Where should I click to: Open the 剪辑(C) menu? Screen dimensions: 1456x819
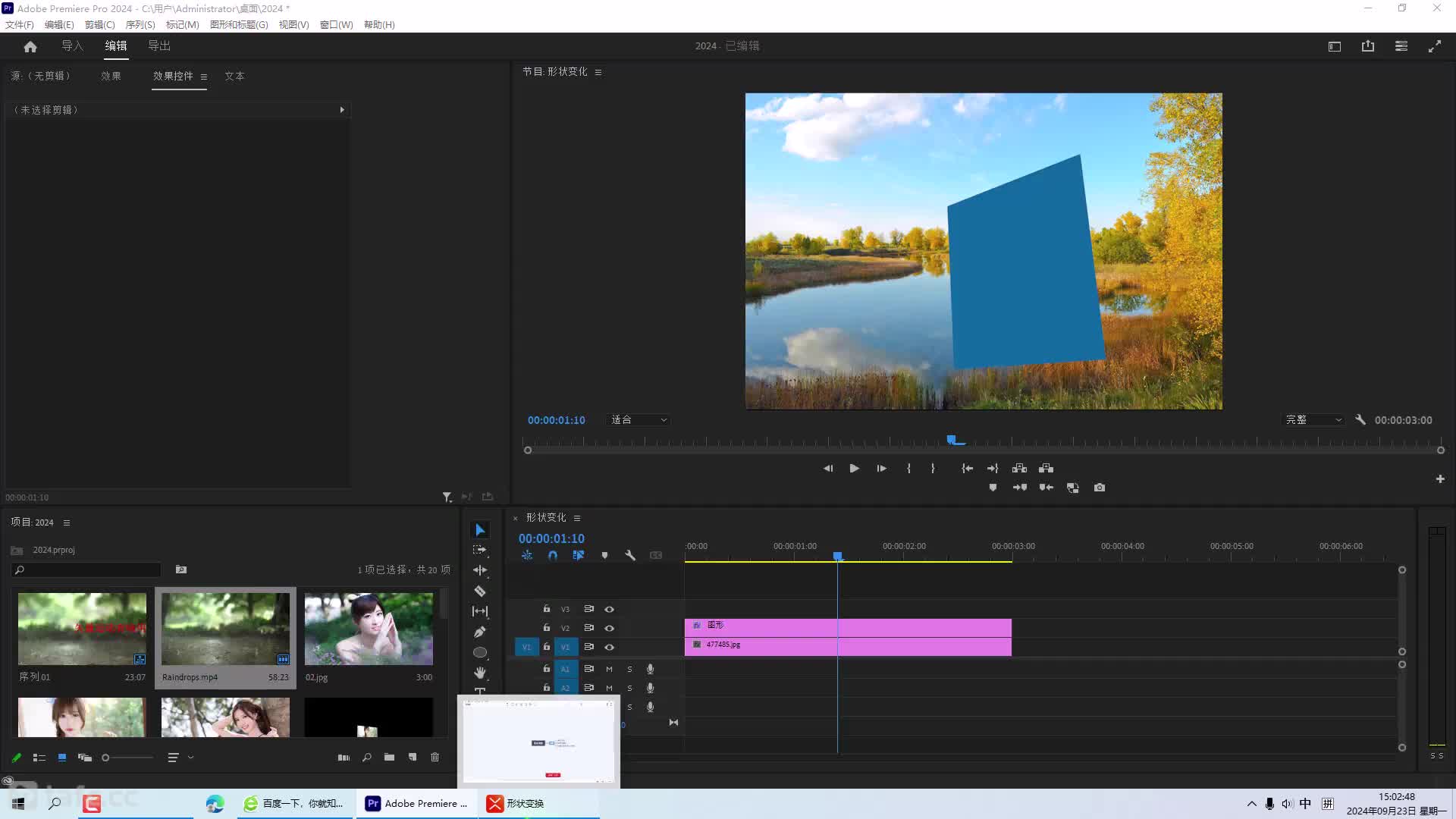(99, 24)
